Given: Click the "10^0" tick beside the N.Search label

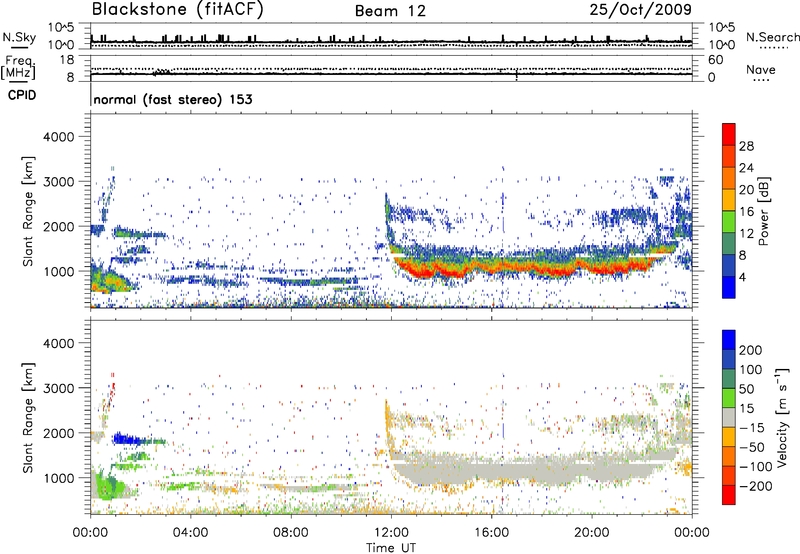Looking at the screenshot, I should (722, 45).
